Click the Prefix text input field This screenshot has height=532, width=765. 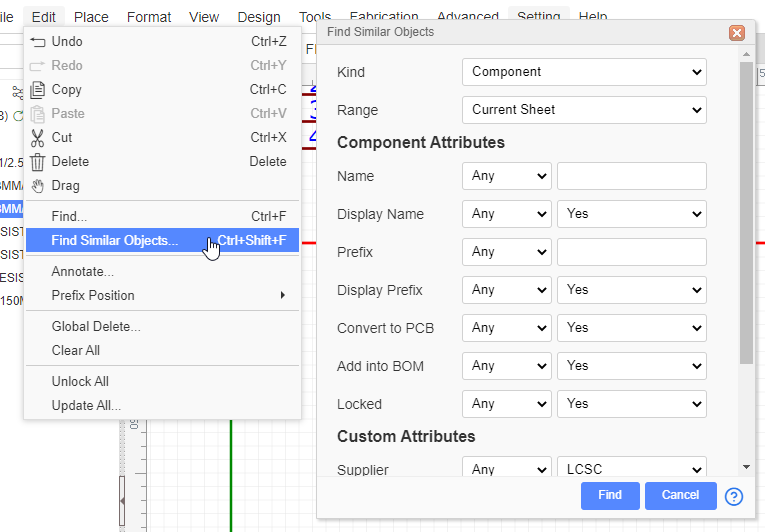point(631,252)
